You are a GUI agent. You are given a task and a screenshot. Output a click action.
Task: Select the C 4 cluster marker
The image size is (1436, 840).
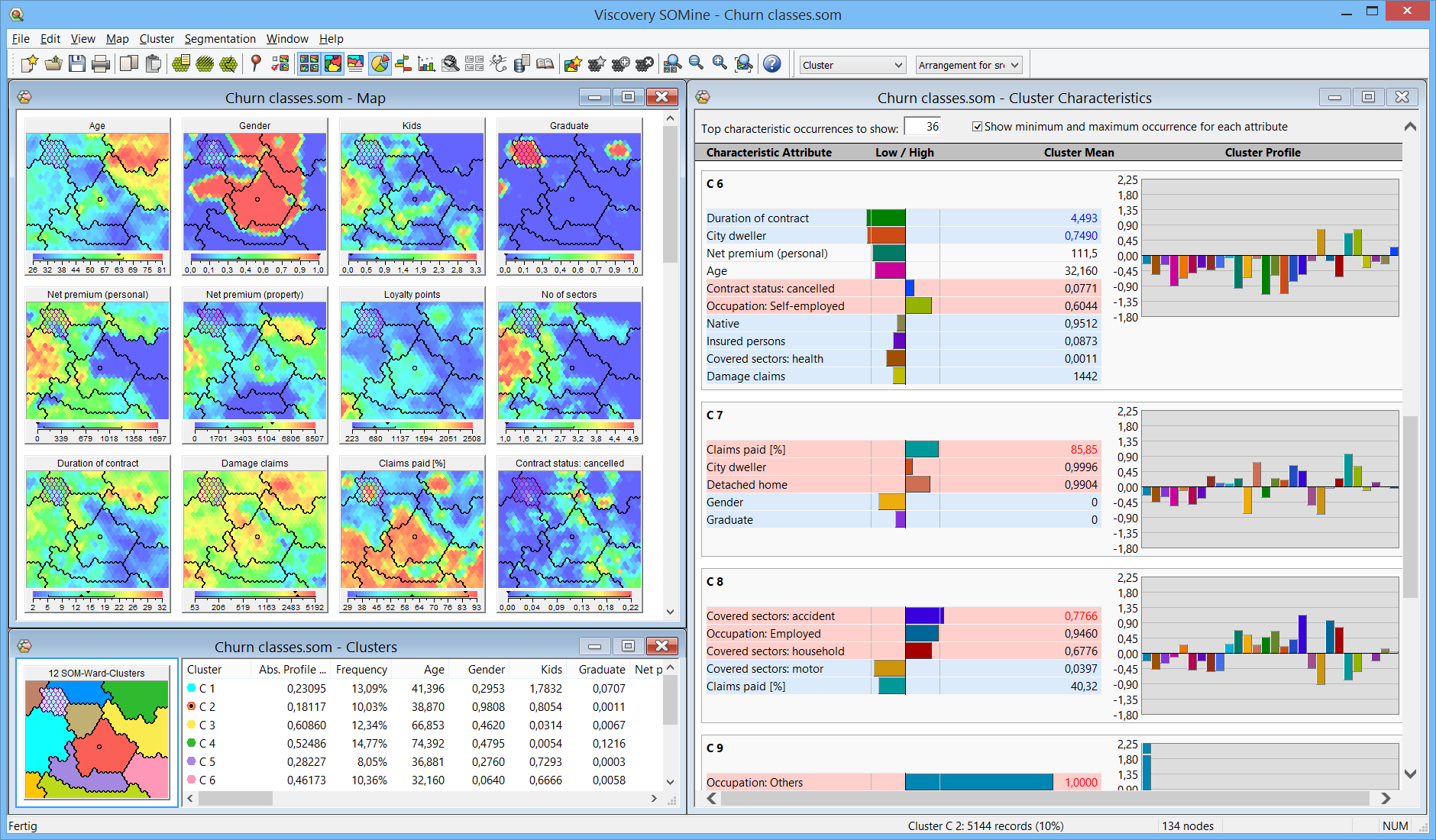tap(192, 743)
